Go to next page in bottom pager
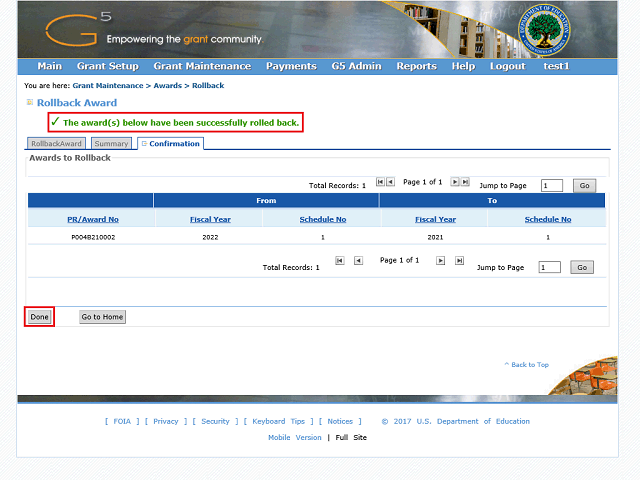The width and height of the screenshot is (640, 480). pos(440,260)
